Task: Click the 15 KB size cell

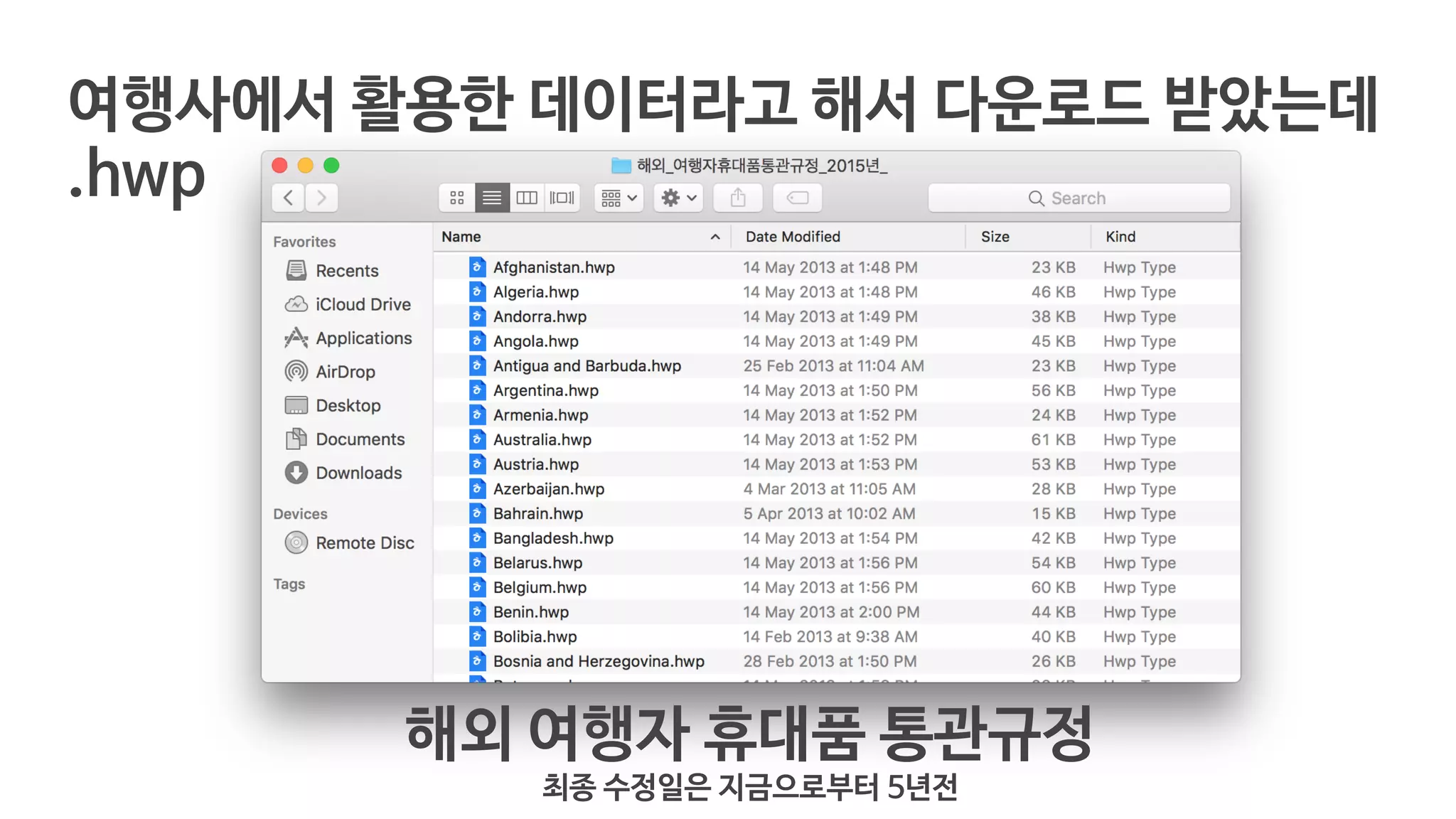Action: (x=1053, y=513)
